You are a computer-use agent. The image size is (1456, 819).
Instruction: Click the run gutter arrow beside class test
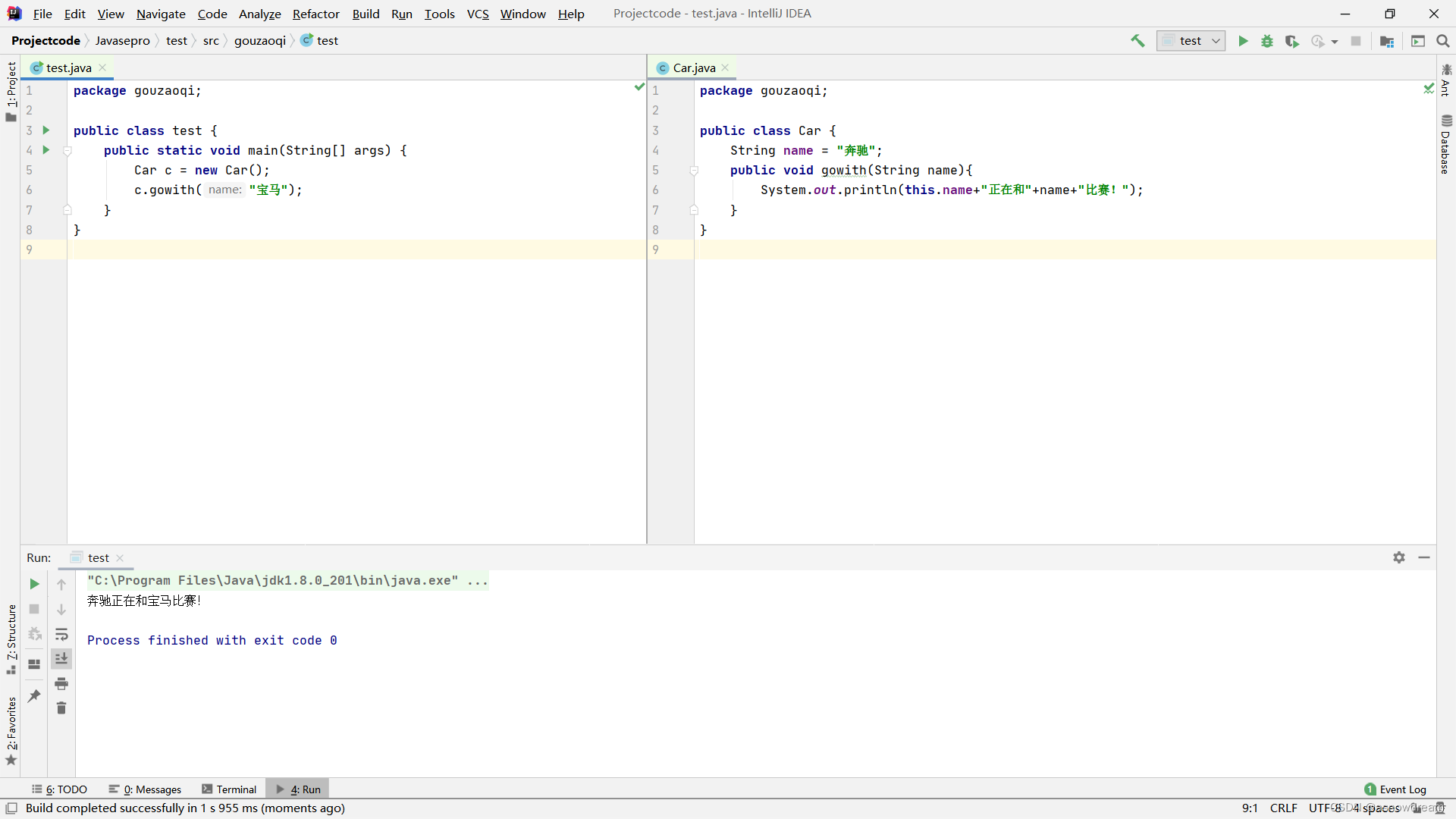[x=46, y=130]
